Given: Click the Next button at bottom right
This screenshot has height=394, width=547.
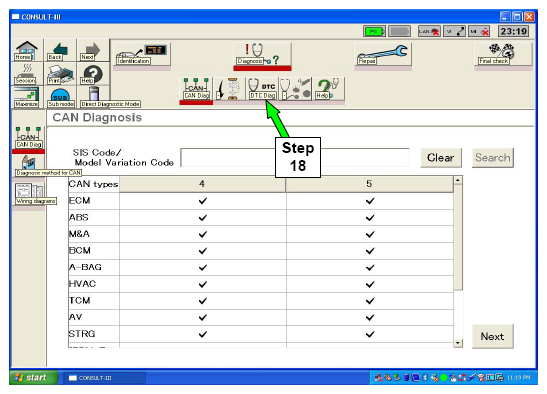Looking at the screenshot, I should (x=492, y=336).
